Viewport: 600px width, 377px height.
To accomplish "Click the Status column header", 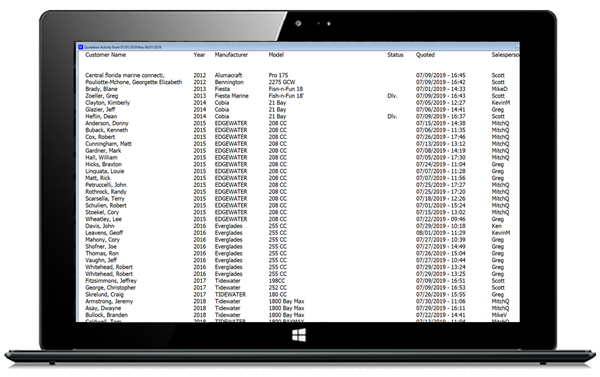I will pyautogui.click(x=395, y=55).
